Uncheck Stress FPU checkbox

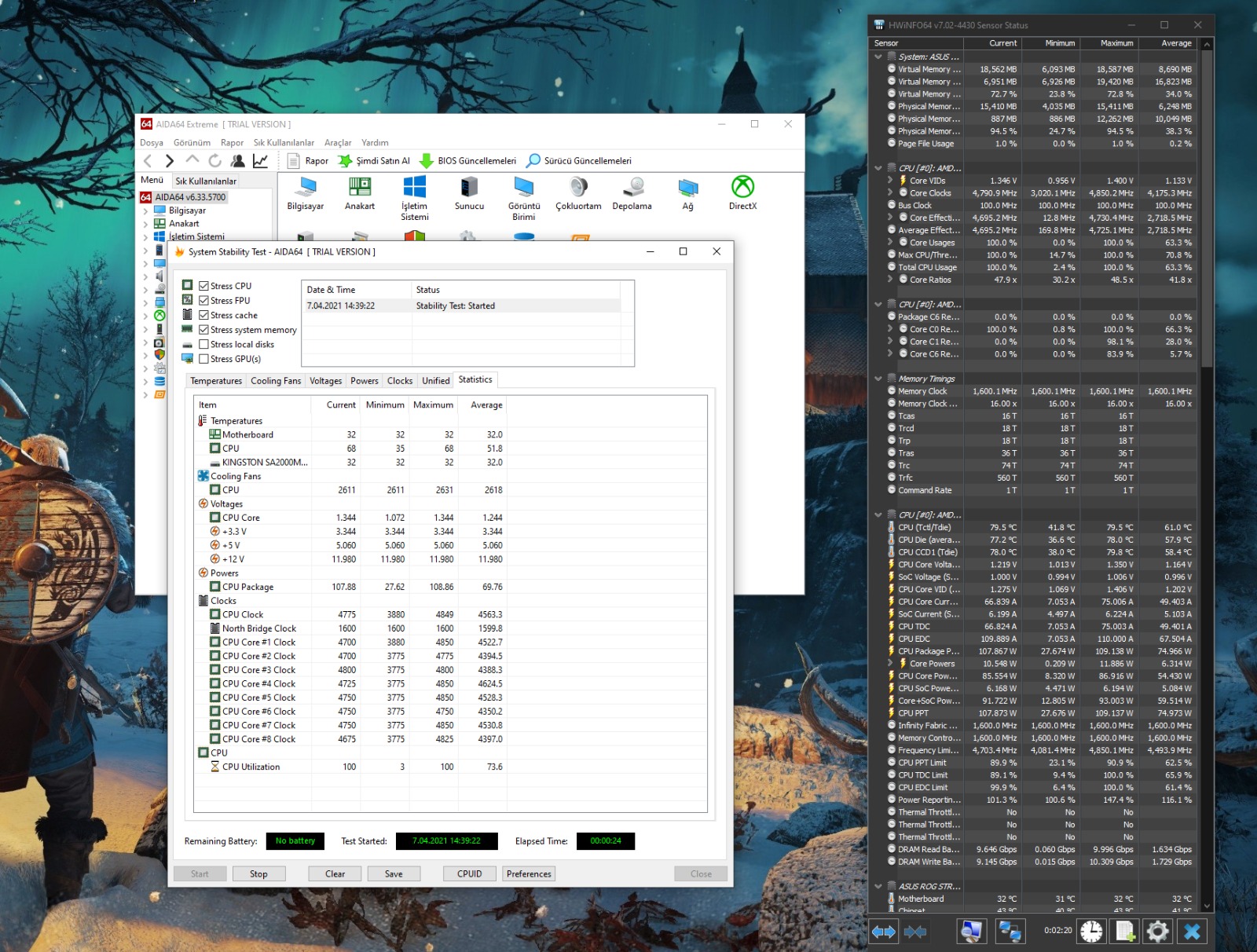tap(203, 301)
